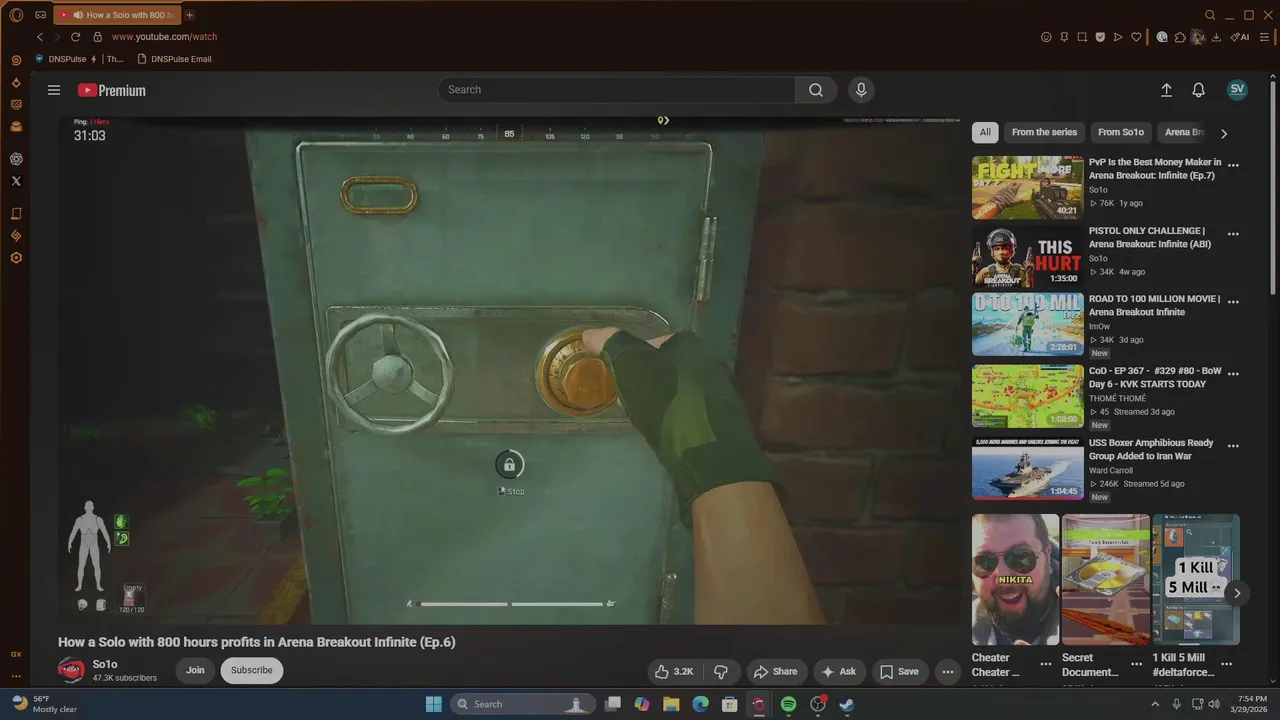Open the Windows Start menu
1280x720 pixels.
pyautogui.click(x=434, y=704)
